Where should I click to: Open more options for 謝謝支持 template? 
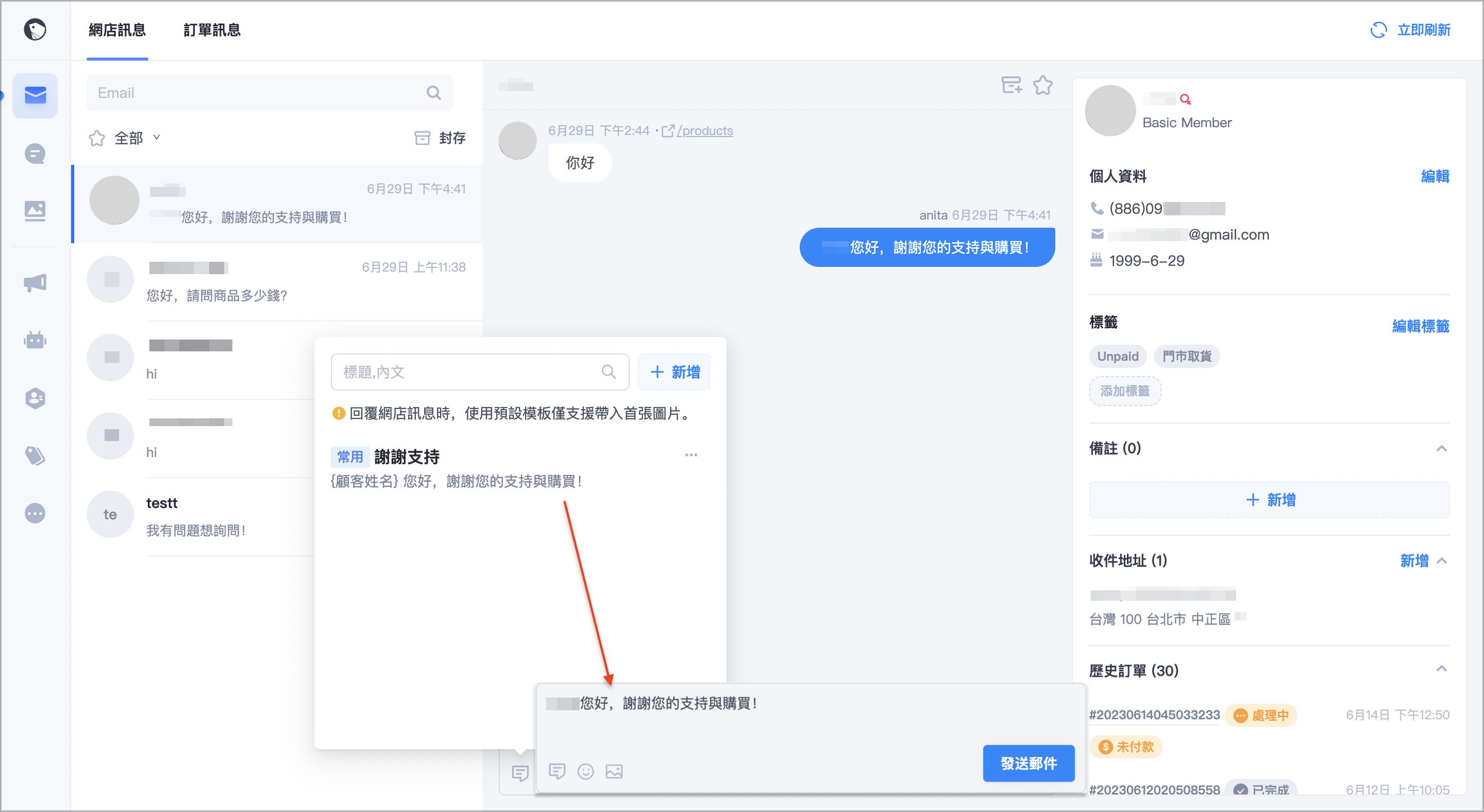click(x=690, y=455)
